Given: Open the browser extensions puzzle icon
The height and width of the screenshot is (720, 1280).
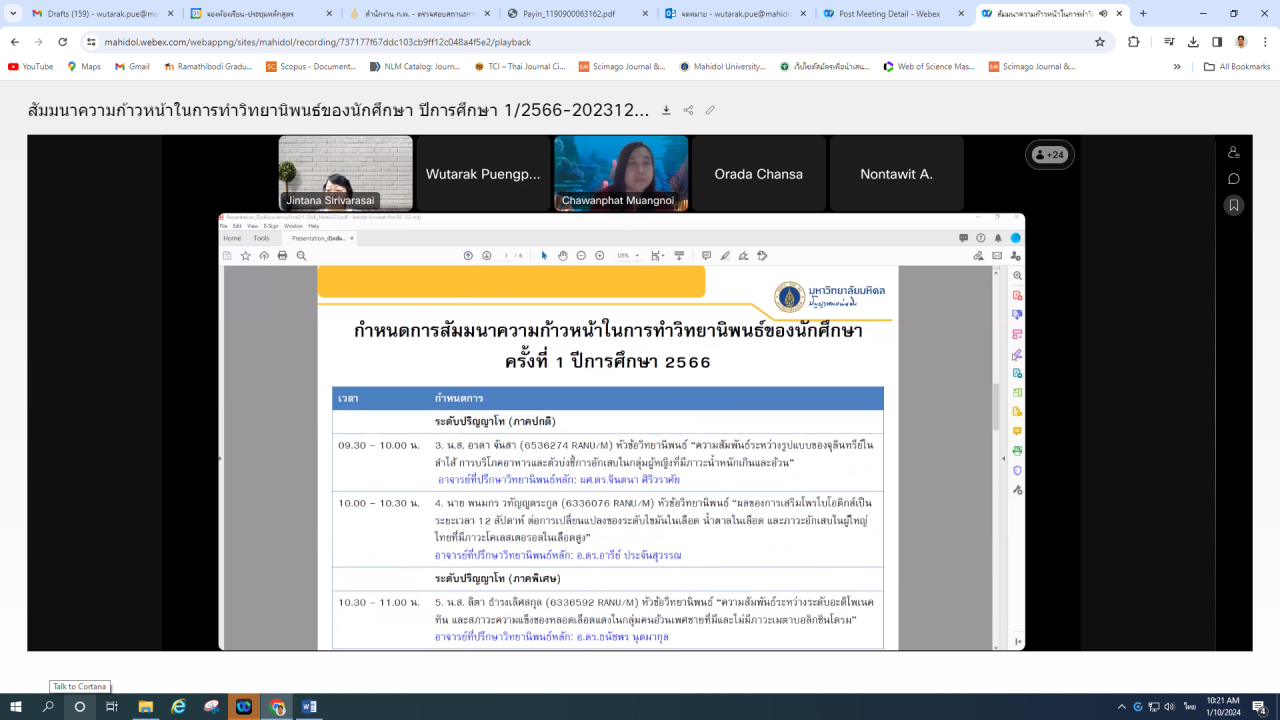Looking at the screenshot, I should tap(1133, 42).
